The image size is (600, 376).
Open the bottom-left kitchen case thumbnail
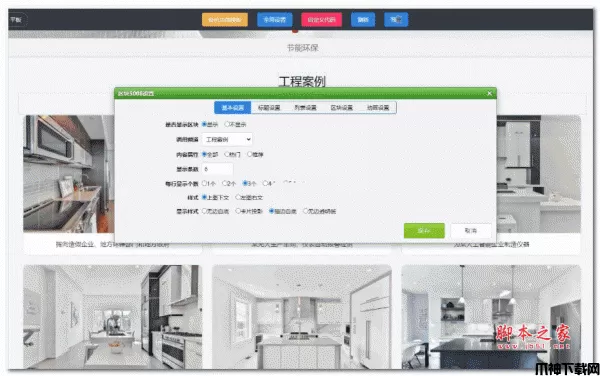113,317
